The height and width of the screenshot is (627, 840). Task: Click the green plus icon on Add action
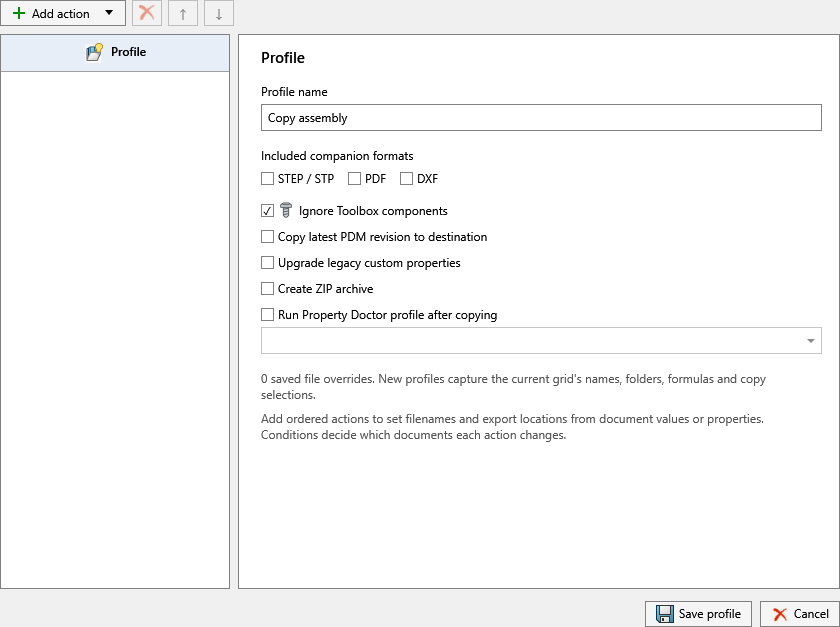point(19,13)
